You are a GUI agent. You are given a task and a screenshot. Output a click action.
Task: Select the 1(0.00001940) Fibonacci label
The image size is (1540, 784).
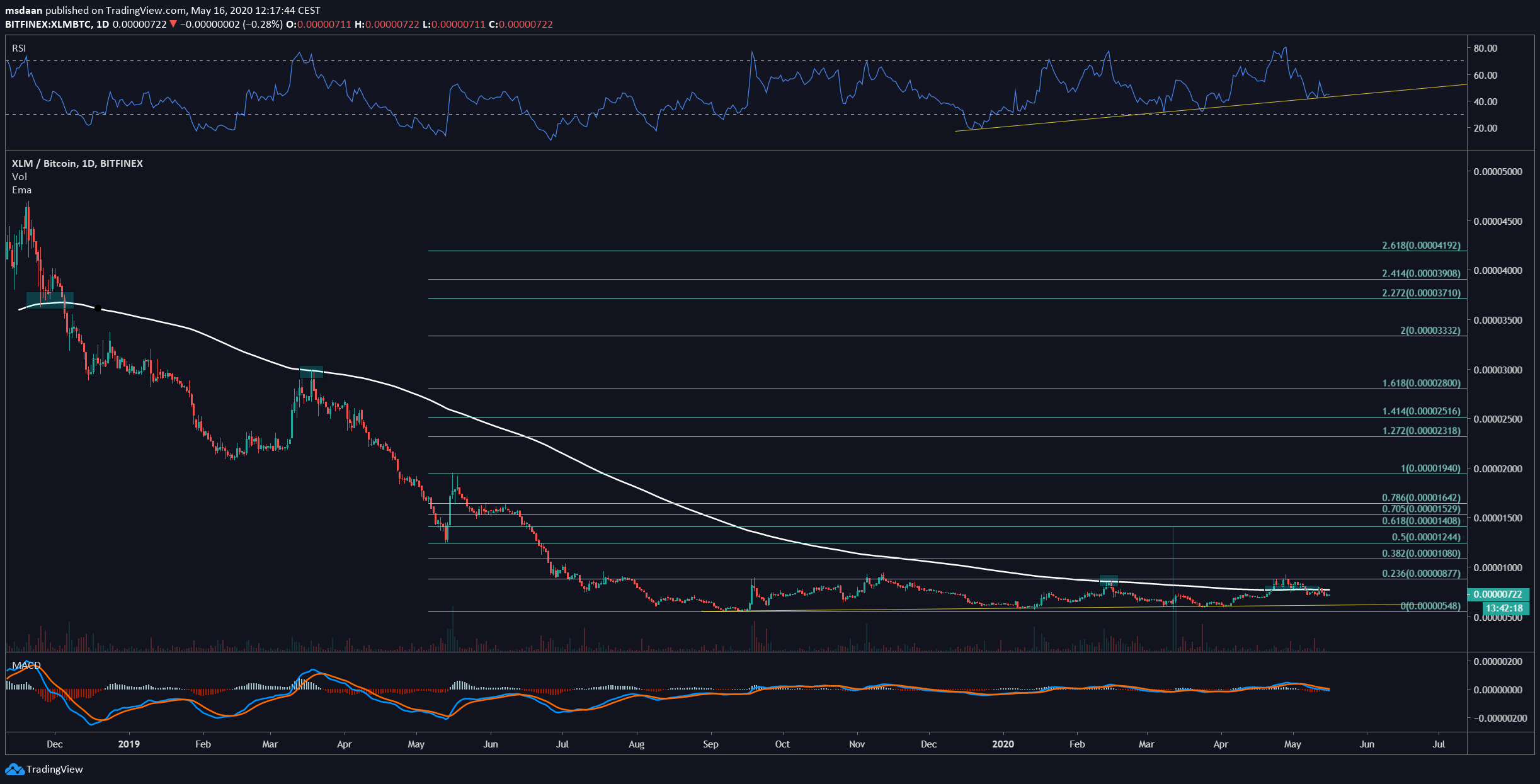[1430, 468]
